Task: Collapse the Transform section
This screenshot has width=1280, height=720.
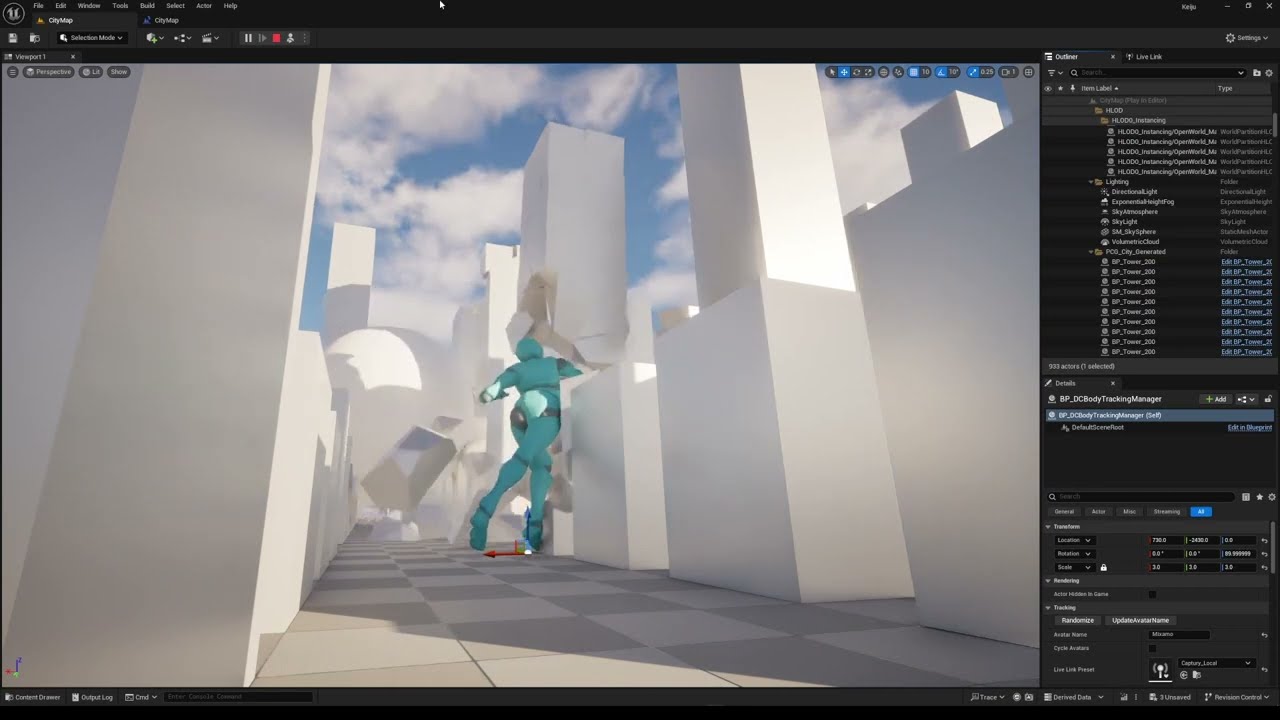Action: (x=1048, y=526)
